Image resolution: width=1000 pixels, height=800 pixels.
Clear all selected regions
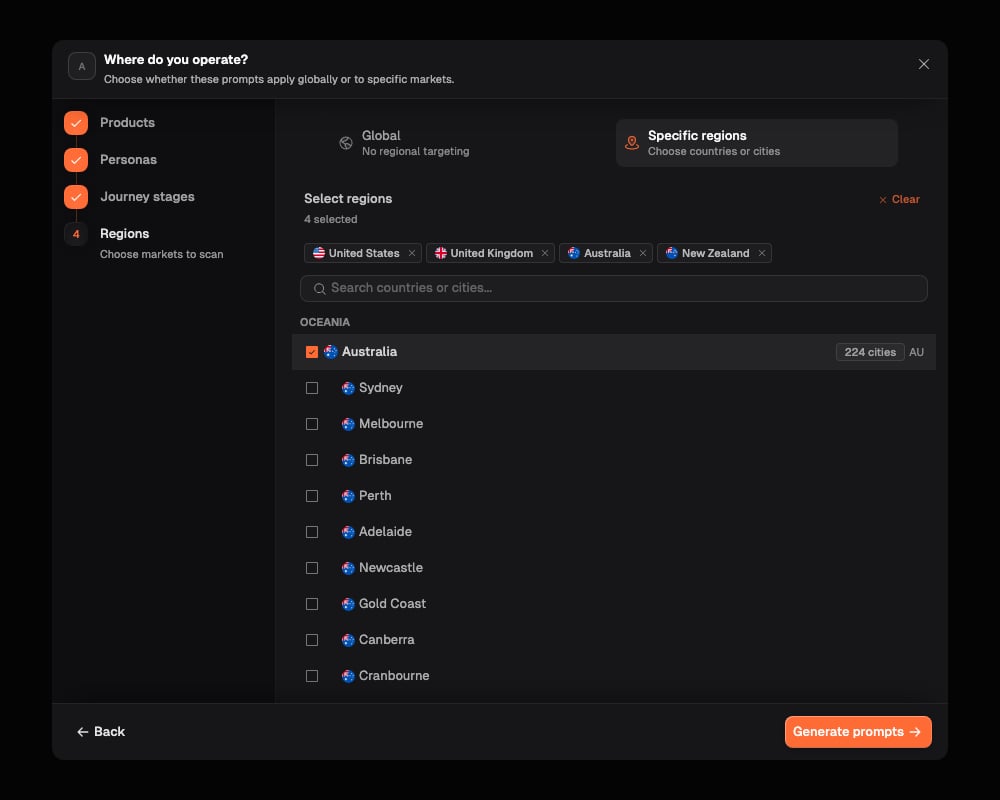pyautogui.click(x=899, y=200)
